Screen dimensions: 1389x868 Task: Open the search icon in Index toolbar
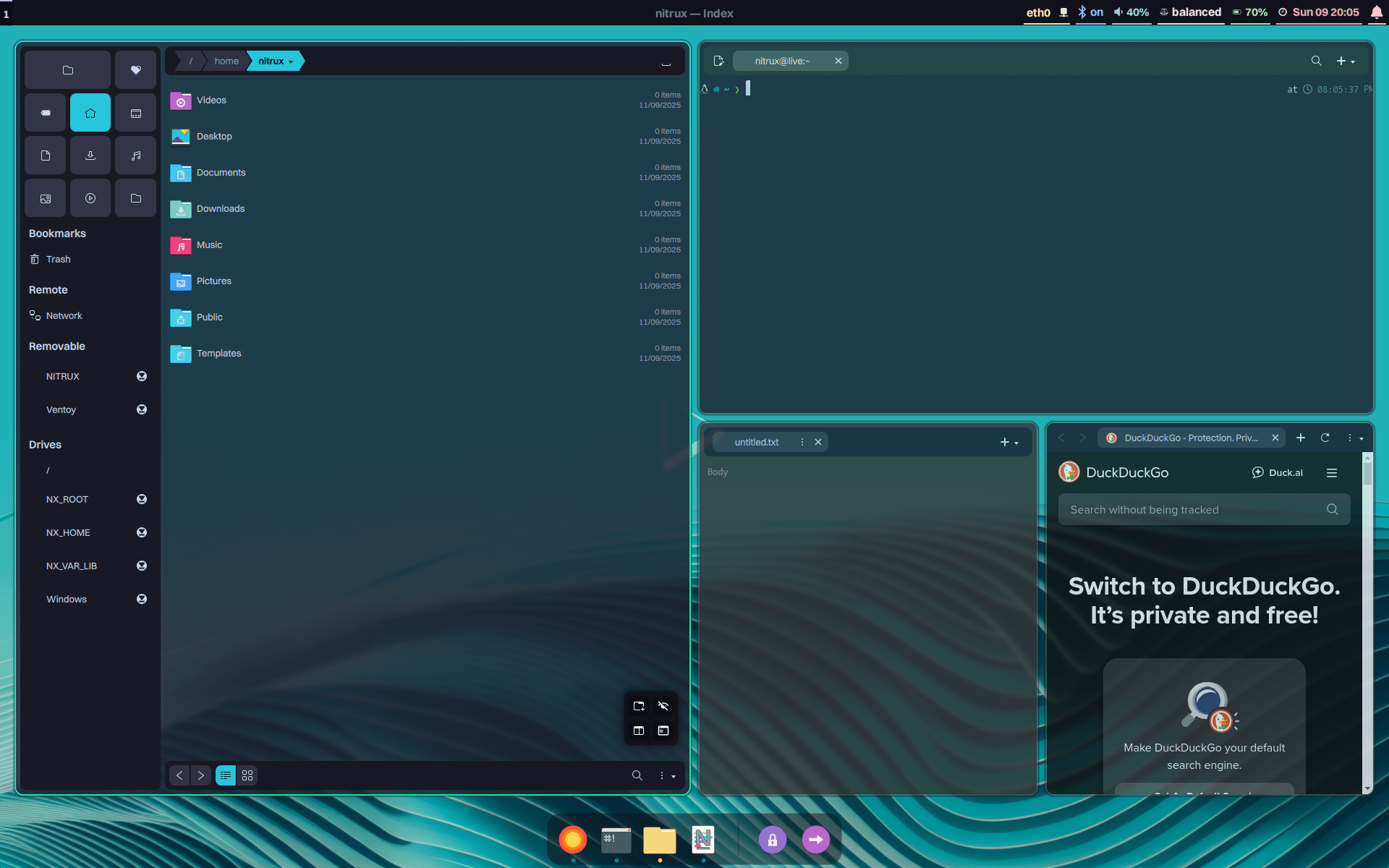pyautogui.click(x=637, y=775)
